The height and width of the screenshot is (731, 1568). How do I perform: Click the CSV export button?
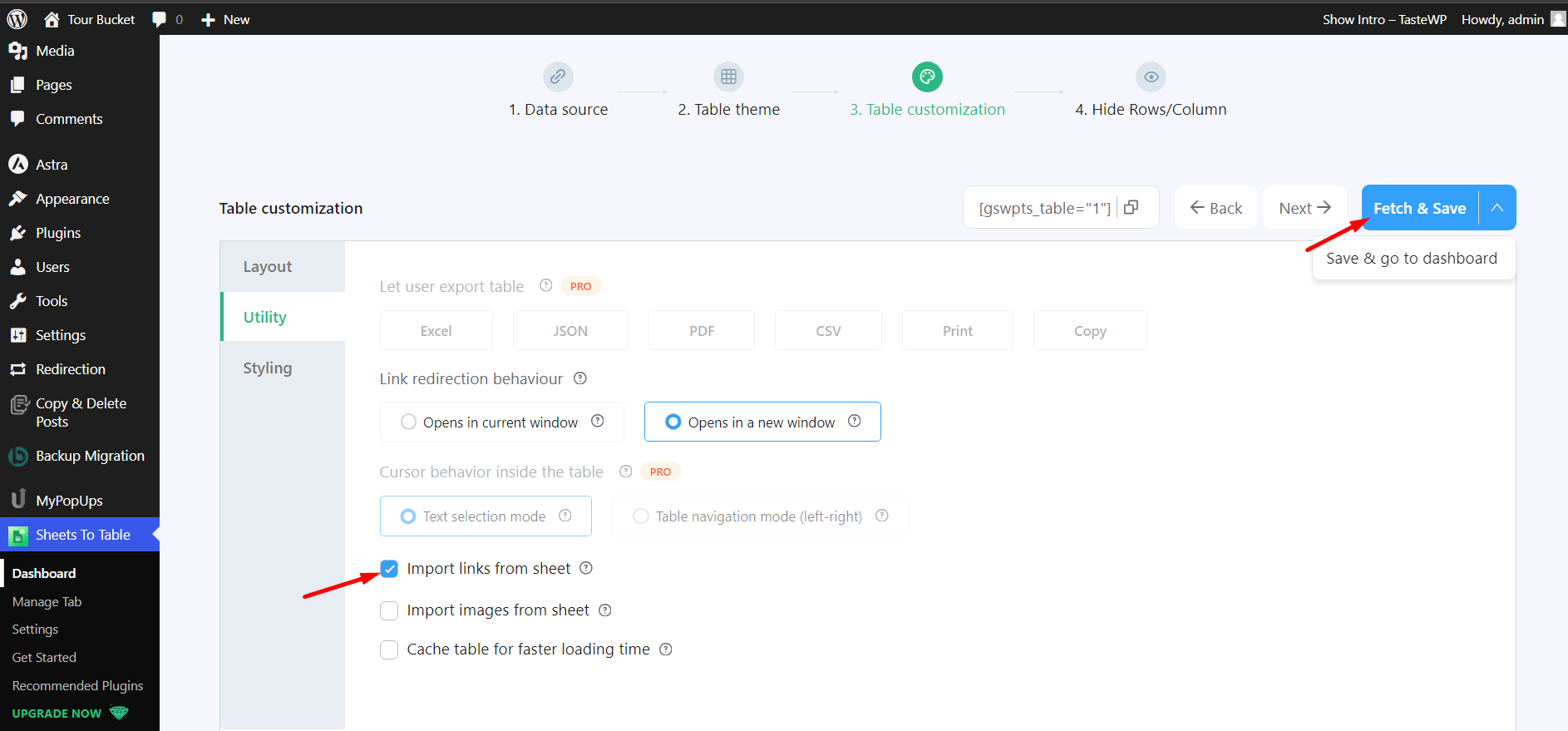[828, 330]
